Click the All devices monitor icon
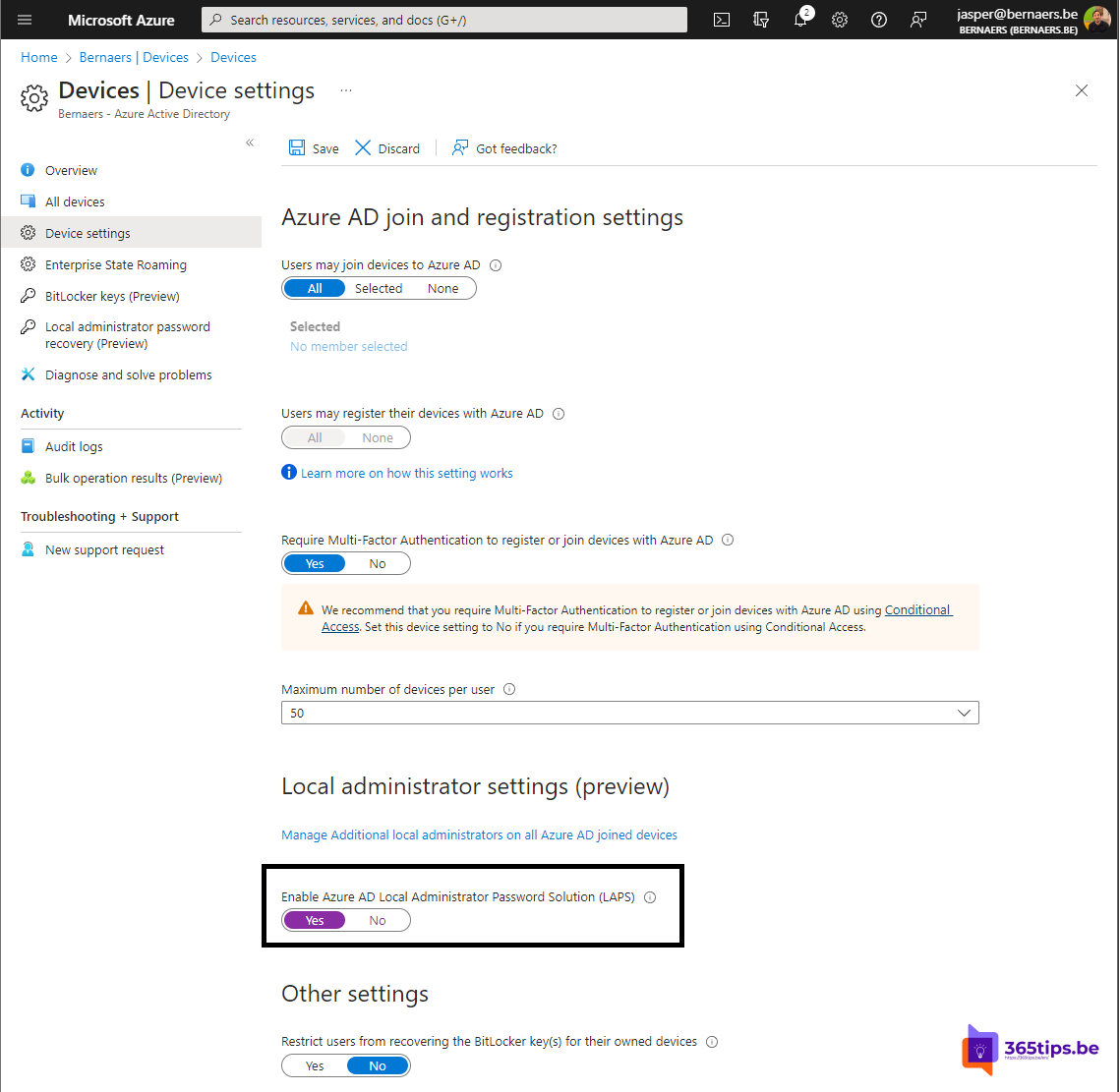The width and height of the screenshot is (1120, 1092). [x=28, y=201]
